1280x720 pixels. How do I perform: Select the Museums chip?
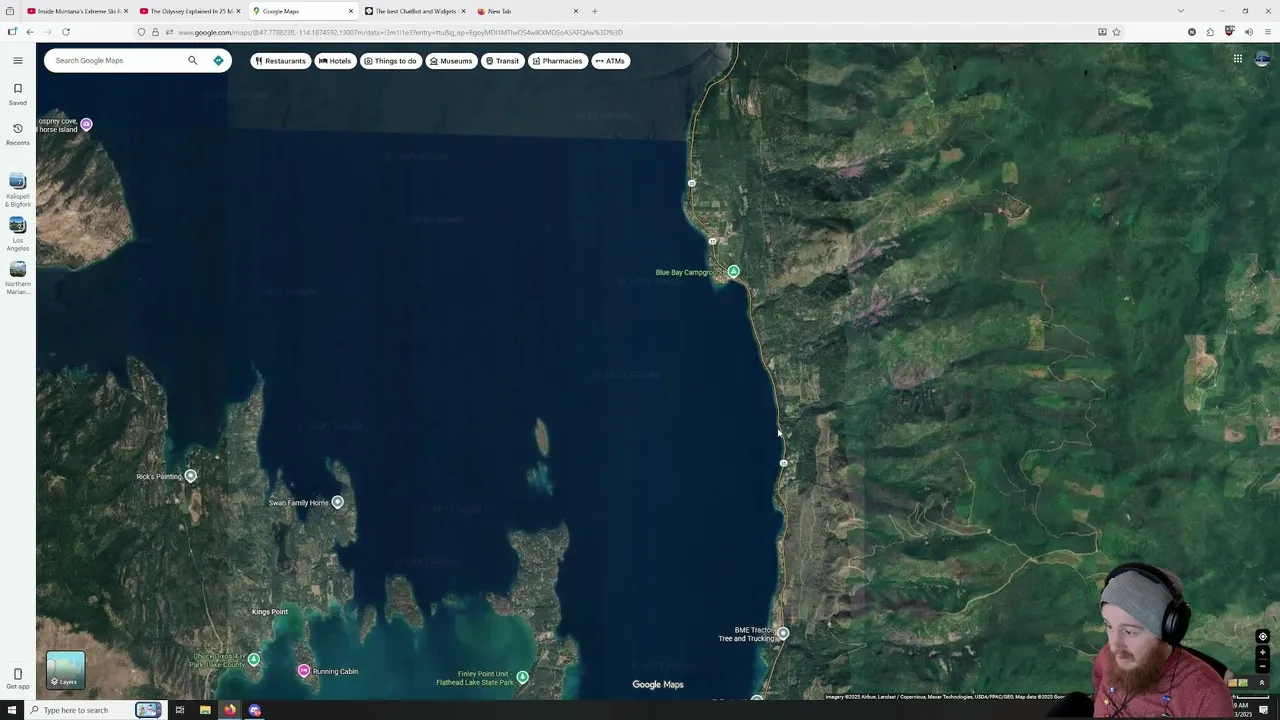(450, 61)
